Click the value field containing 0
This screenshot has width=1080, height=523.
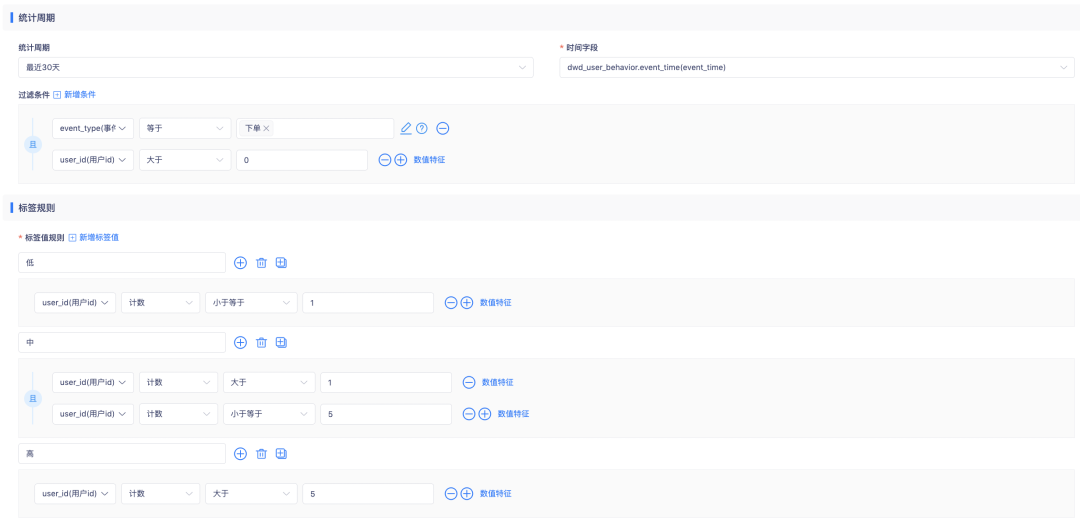pyautogui.click(x=302, y=160)
